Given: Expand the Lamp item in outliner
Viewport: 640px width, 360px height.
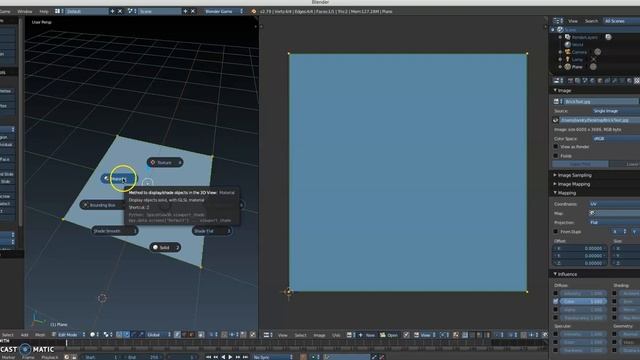Looking at the screenshot, I should point(560,60).
